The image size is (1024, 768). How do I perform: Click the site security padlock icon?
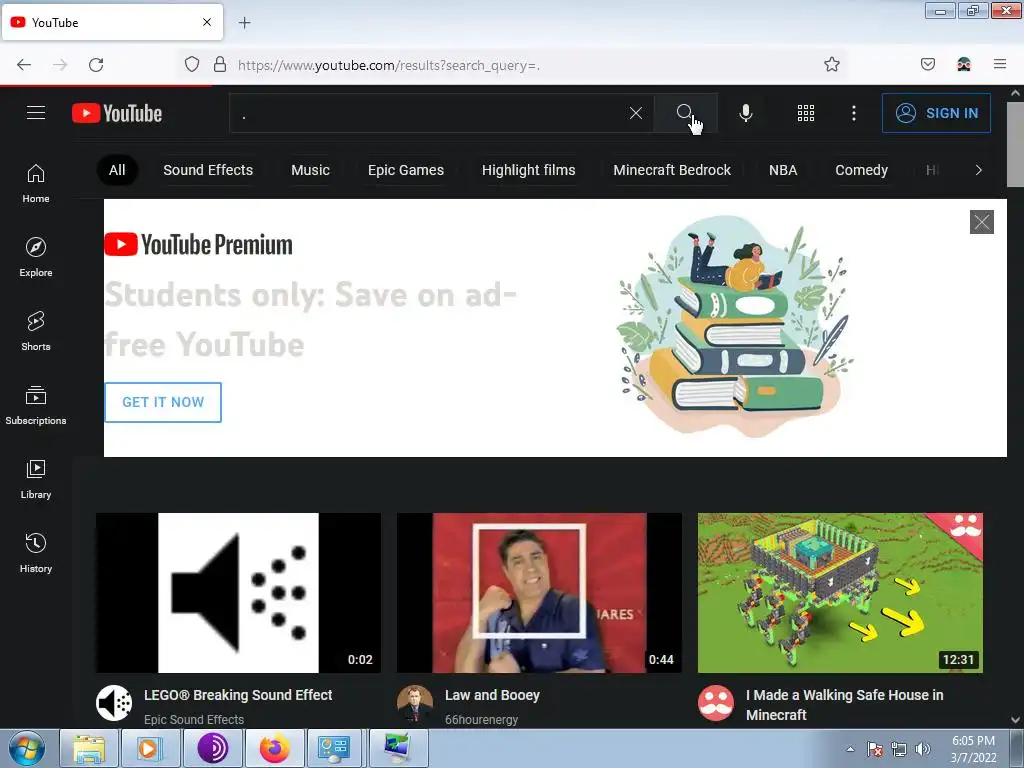pyautogui.click(x=220, y=64)
